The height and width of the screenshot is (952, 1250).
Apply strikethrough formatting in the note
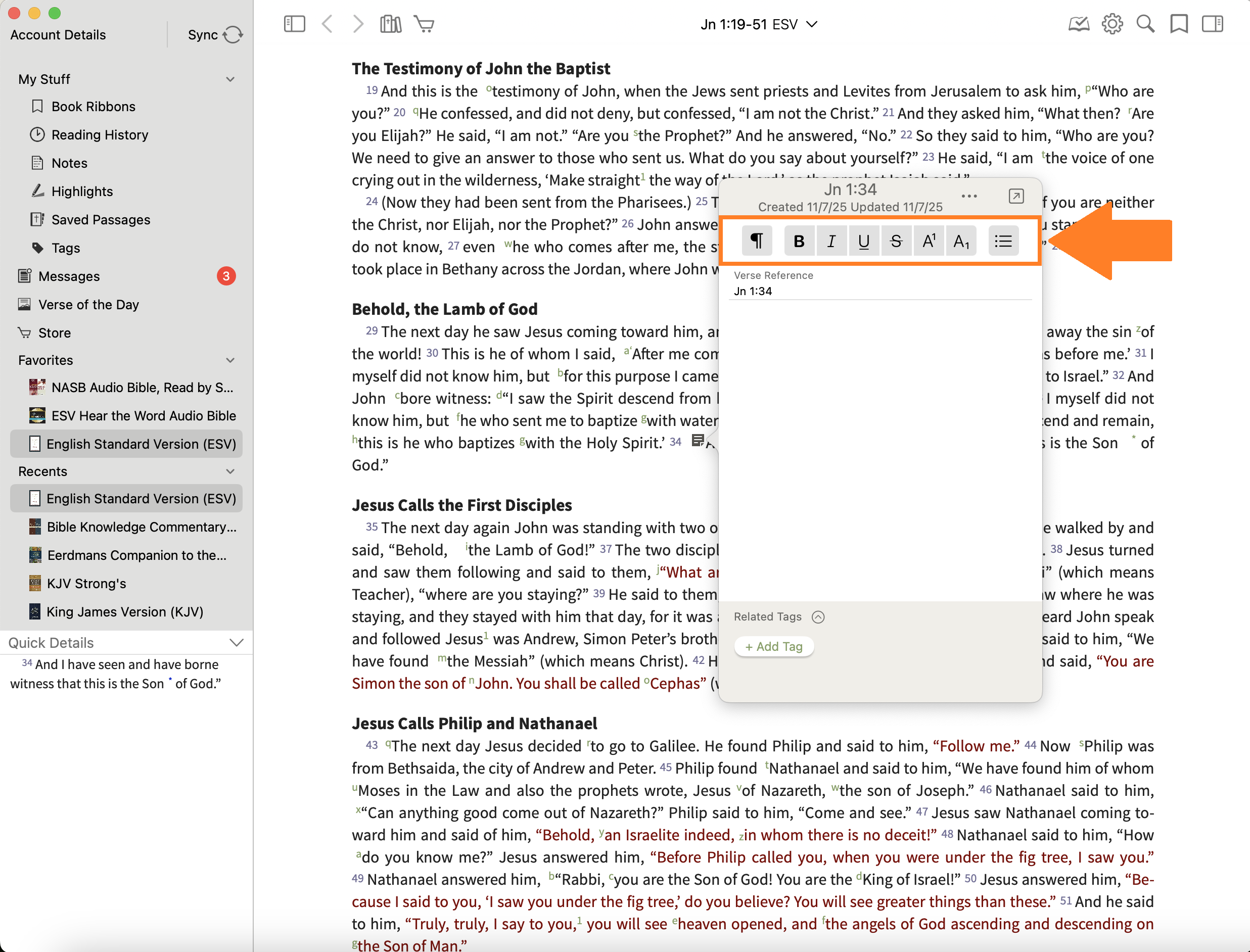(896, 242)
